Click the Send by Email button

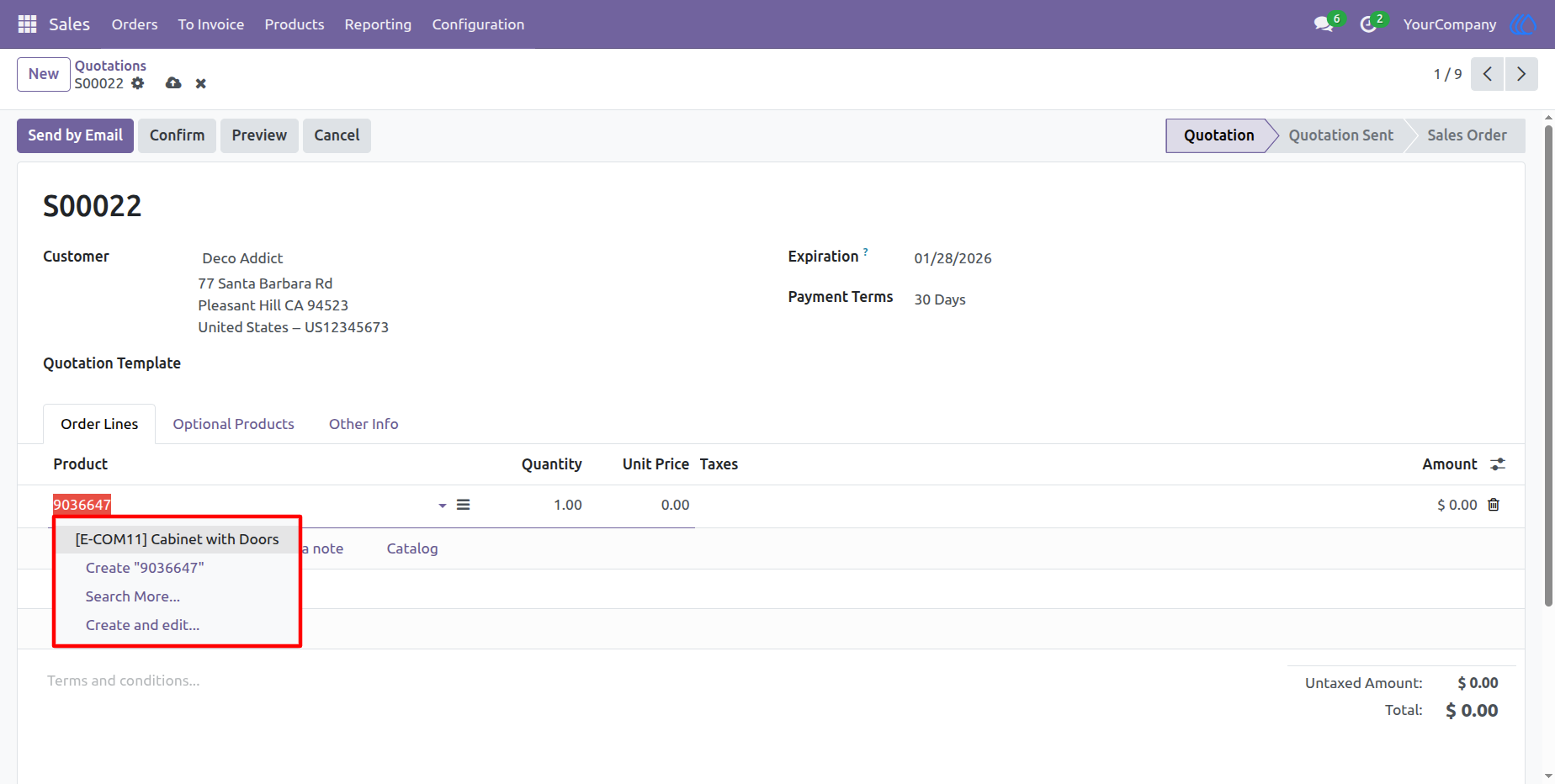coord(76,135)
